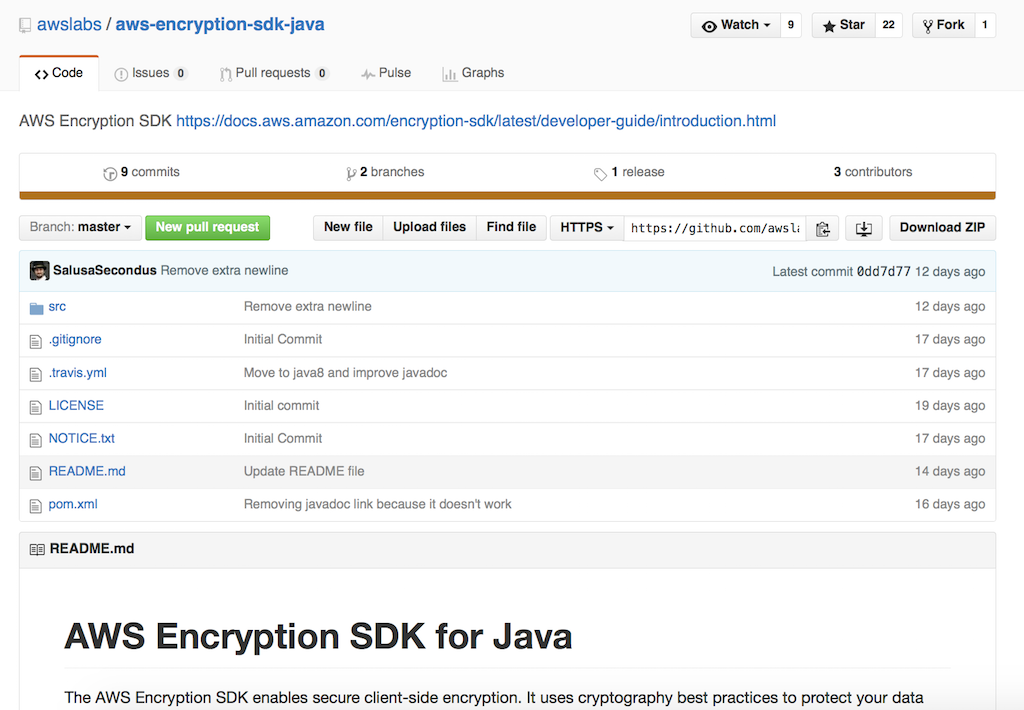The height and width of the screenshot is (710, 1024).
Task: View the 22 stargazers count
Action: [889, 25]
